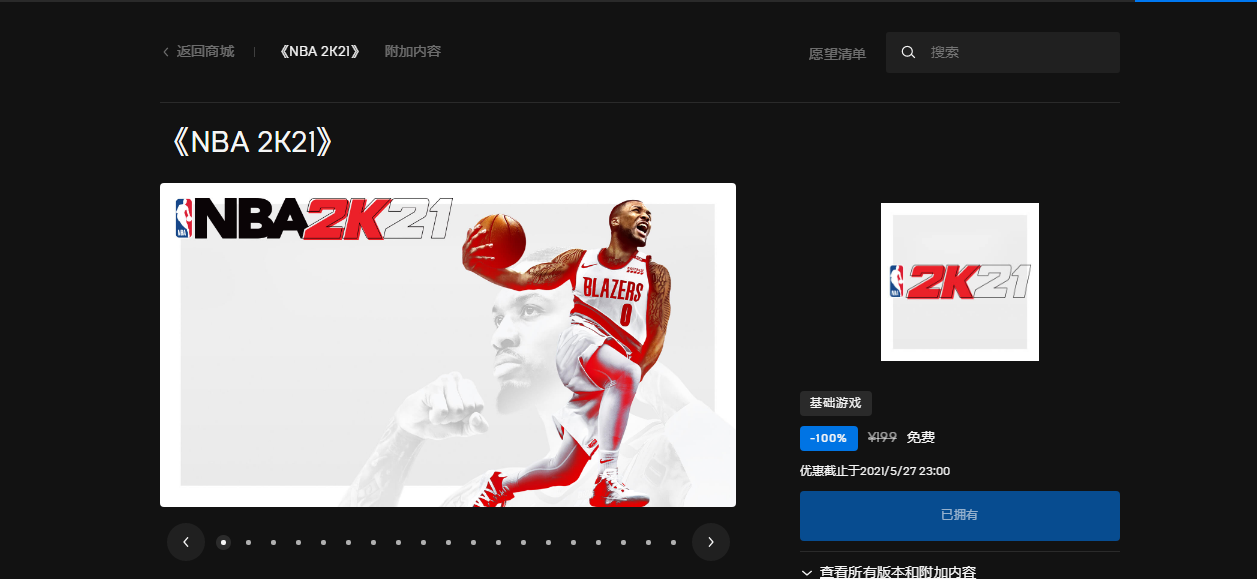Click the back chevron next to 返回商城
The height and width of the screenshot is (579, 1257).
tap(165, 51)
